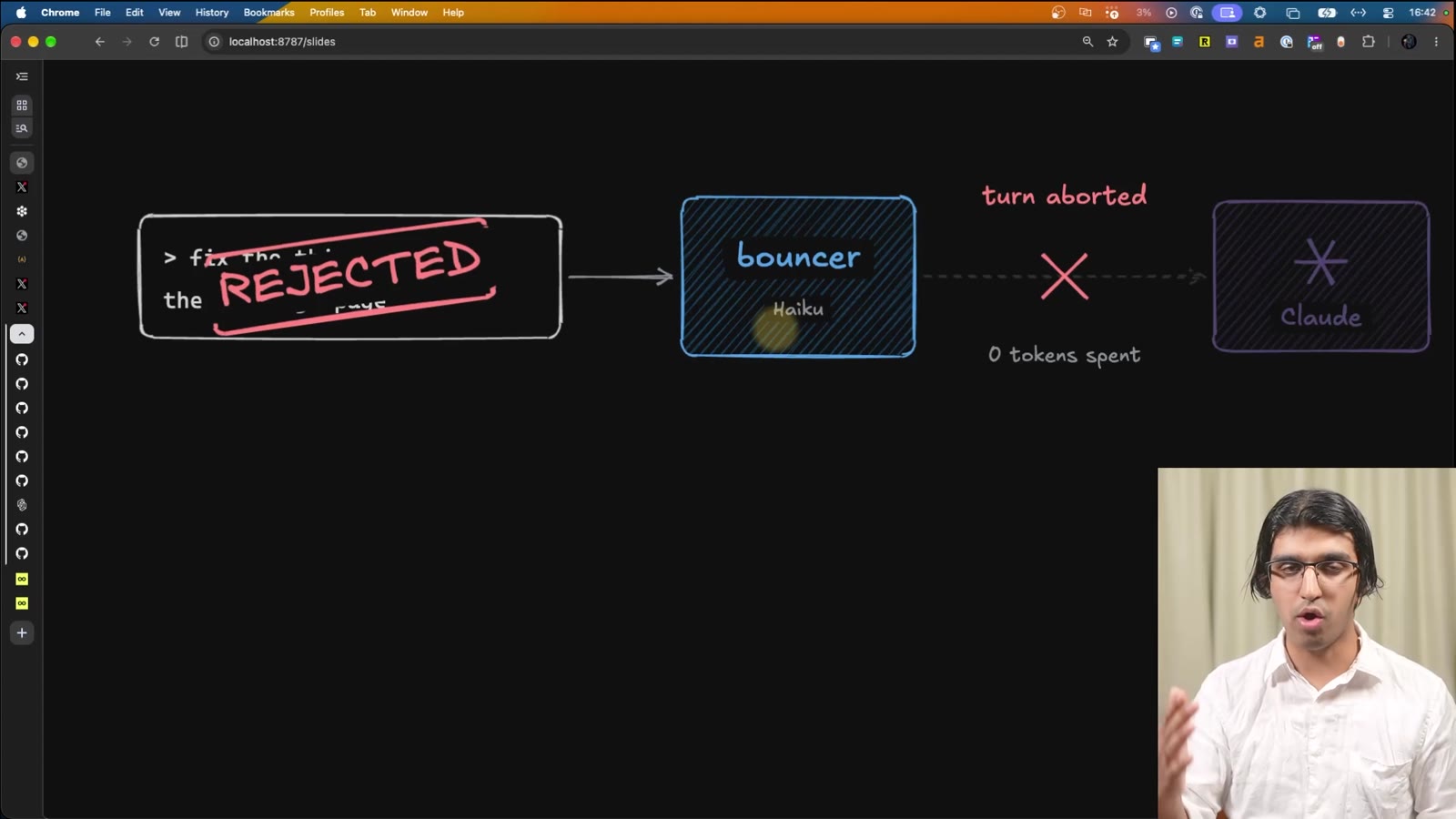Viewport: 1456px width, 819px height.
Task: Reload the localhost slides page
Action: (x=155, y=42)
